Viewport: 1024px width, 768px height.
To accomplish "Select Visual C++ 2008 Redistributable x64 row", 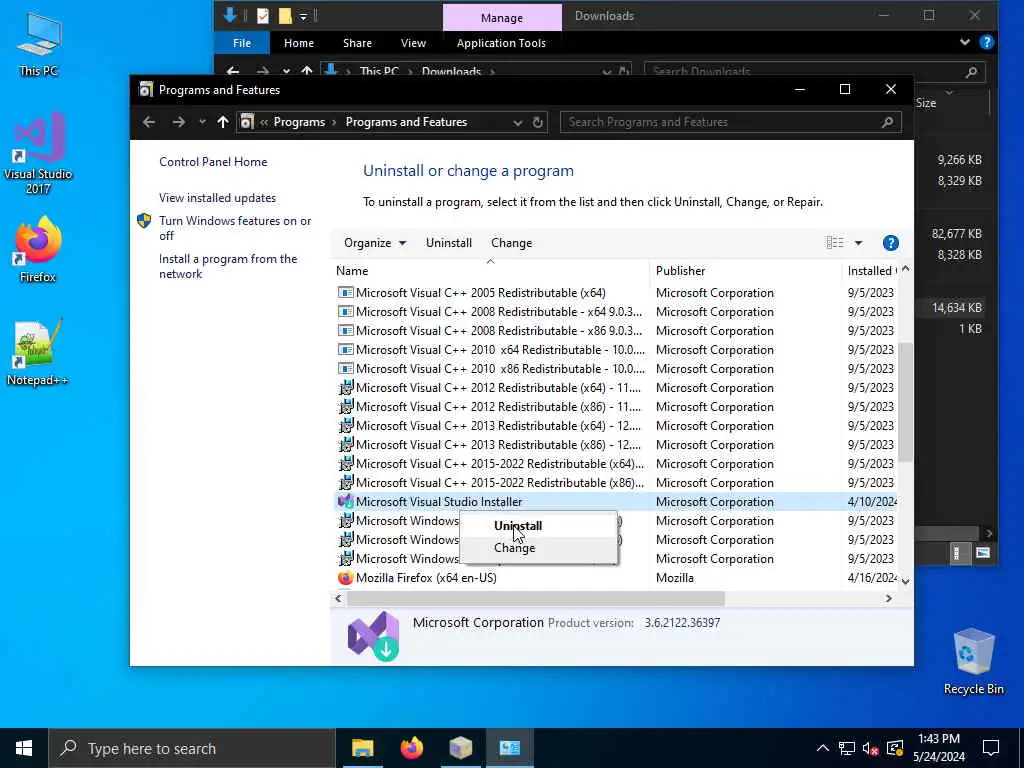I will tap(615, 312).
